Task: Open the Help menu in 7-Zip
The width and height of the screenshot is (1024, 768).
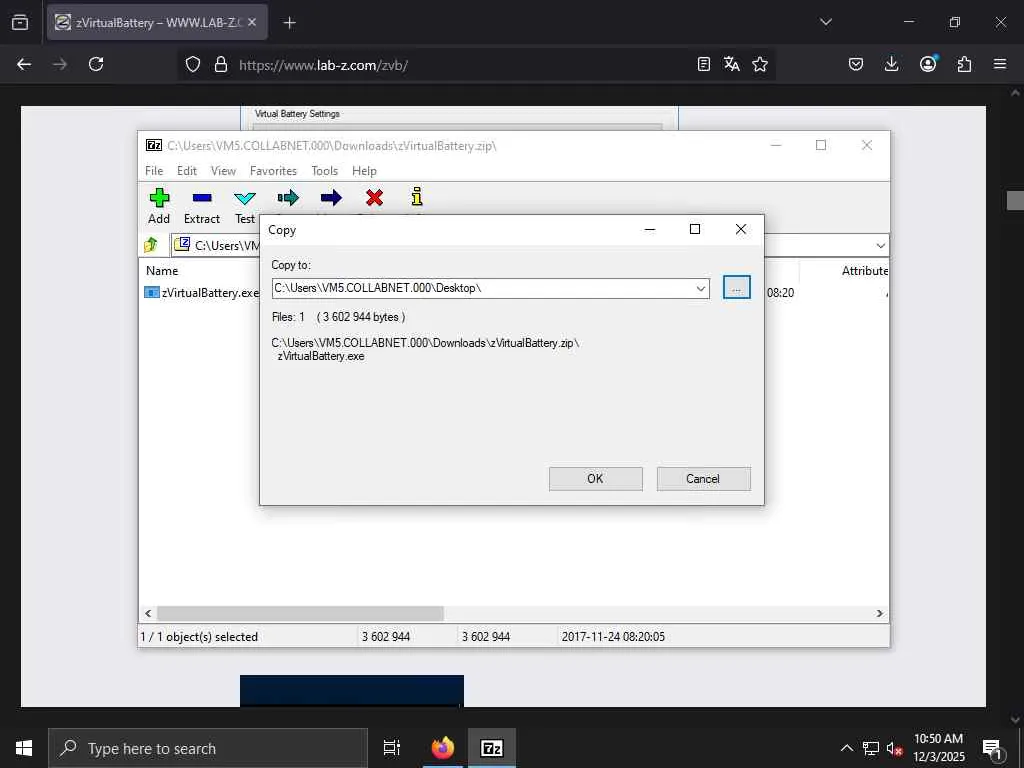Action: (x=364, y=170)
